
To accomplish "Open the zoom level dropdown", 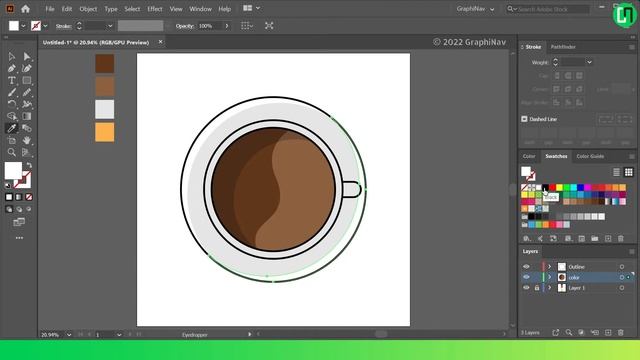I will coord(69,335).
